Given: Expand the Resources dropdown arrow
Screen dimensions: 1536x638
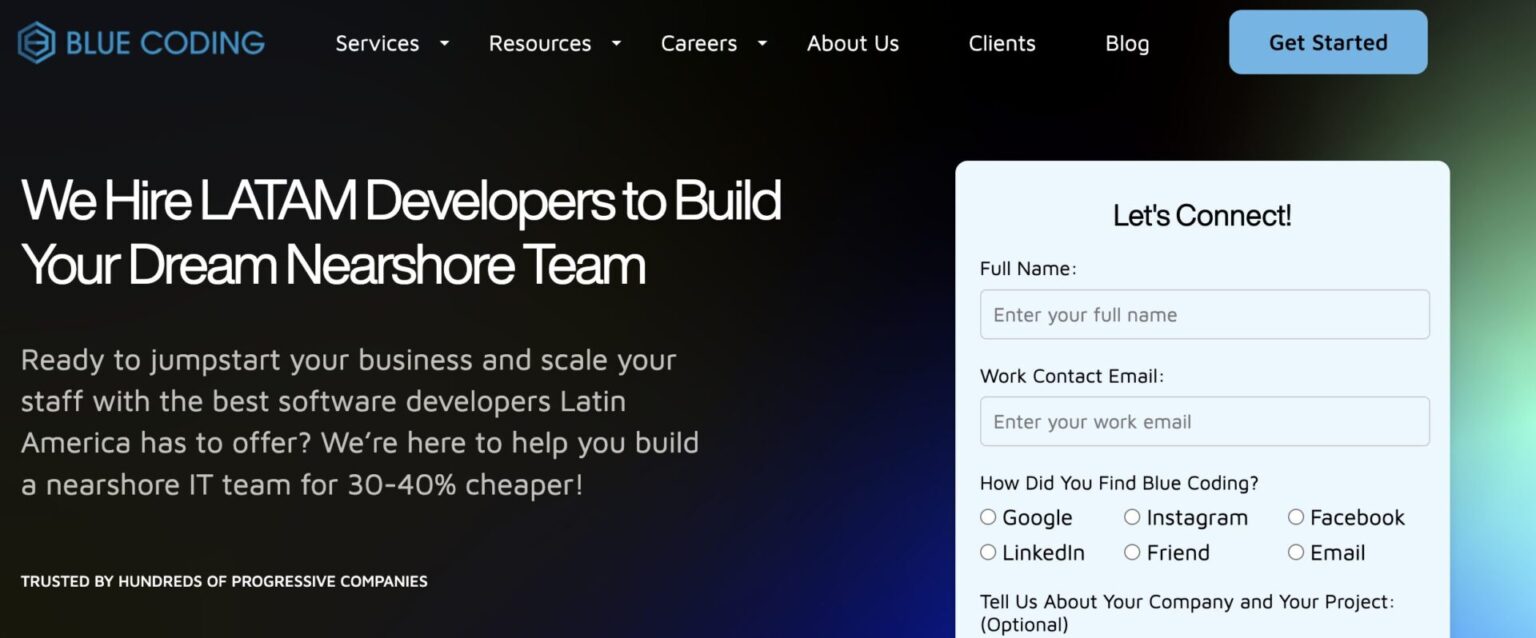Looking at the screenshot, I should click(616, 44).
